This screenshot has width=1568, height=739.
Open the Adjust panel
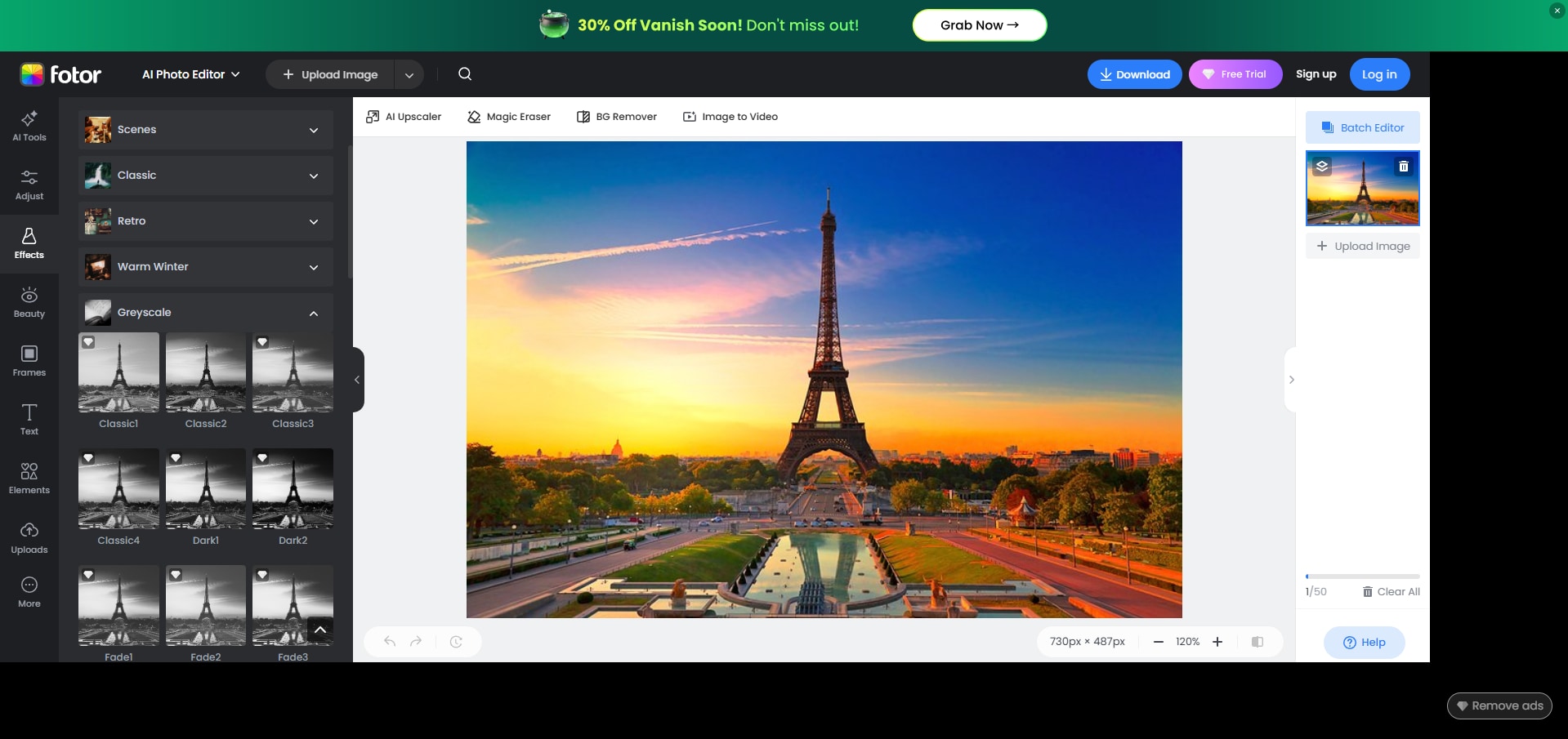(x=29, y=185)
